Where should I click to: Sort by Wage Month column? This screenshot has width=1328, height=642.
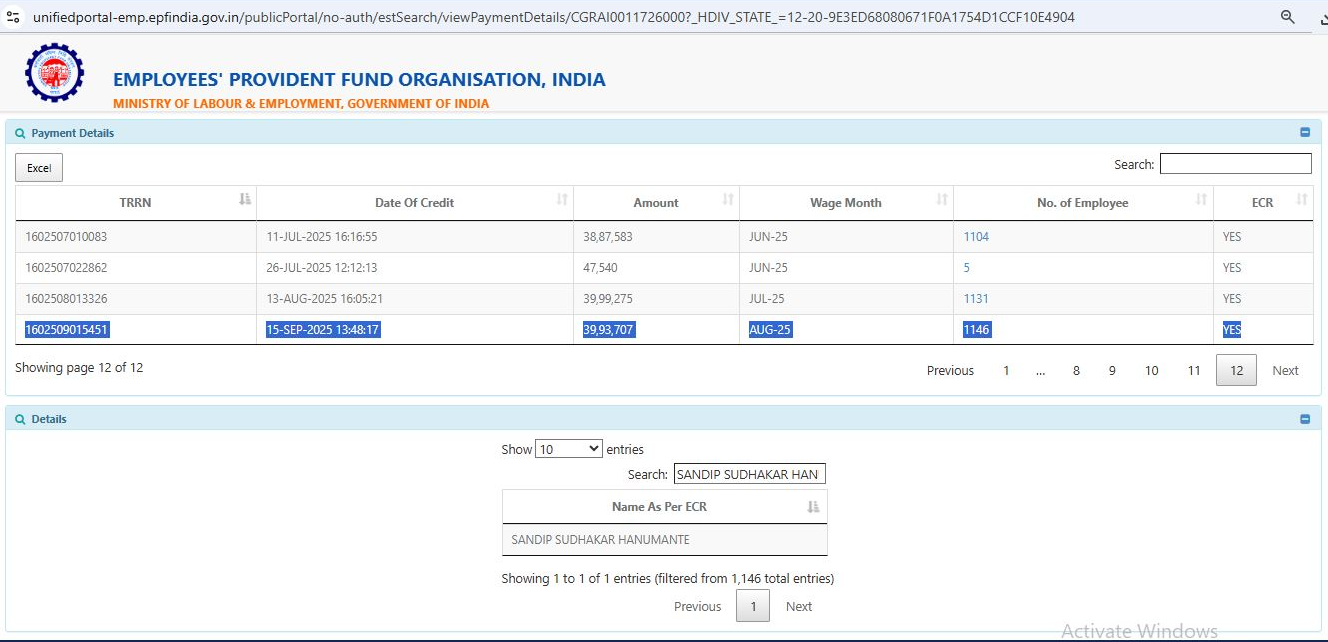(845, 202)
